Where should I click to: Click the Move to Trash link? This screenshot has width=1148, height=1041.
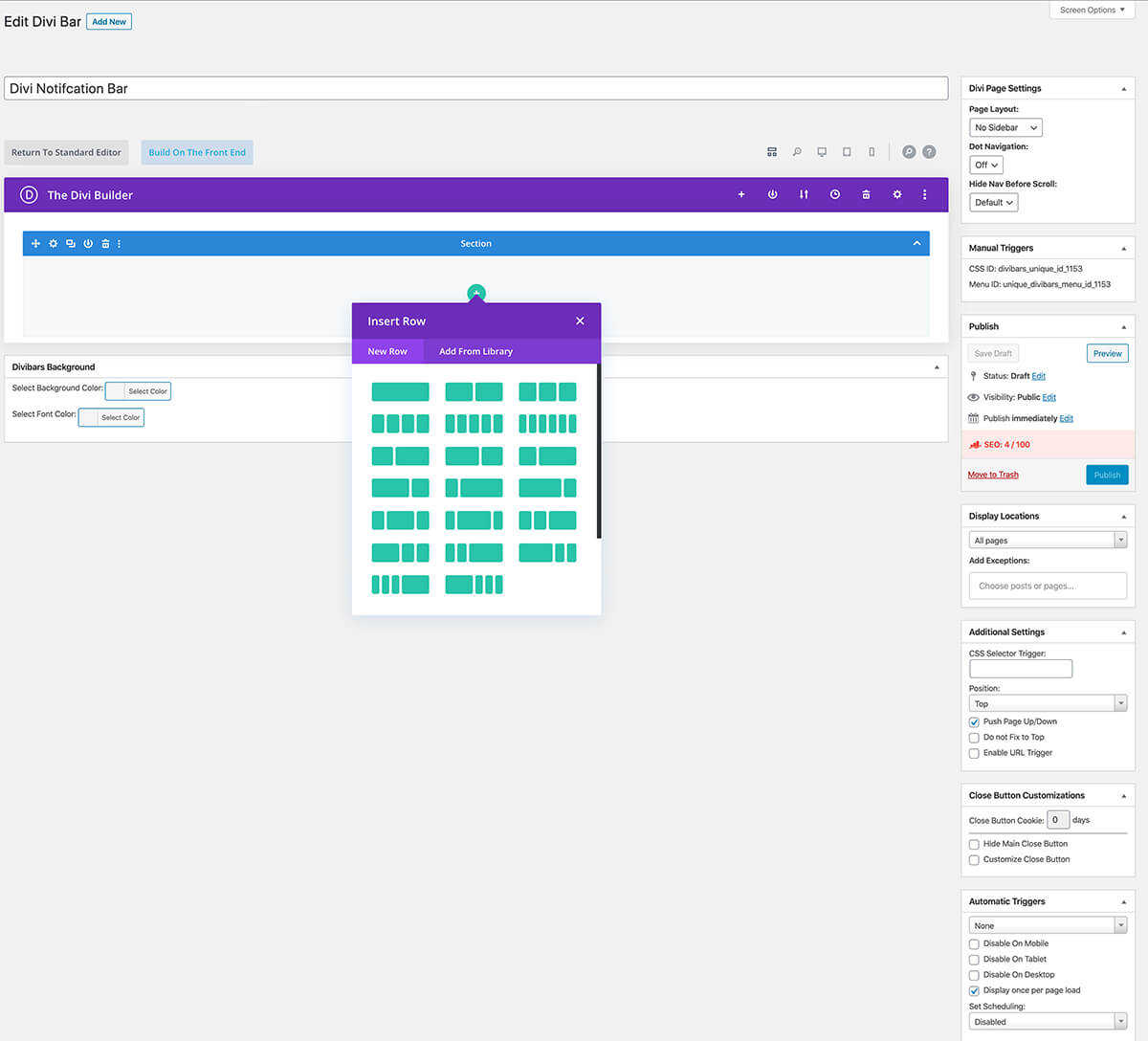click(993, 475)
